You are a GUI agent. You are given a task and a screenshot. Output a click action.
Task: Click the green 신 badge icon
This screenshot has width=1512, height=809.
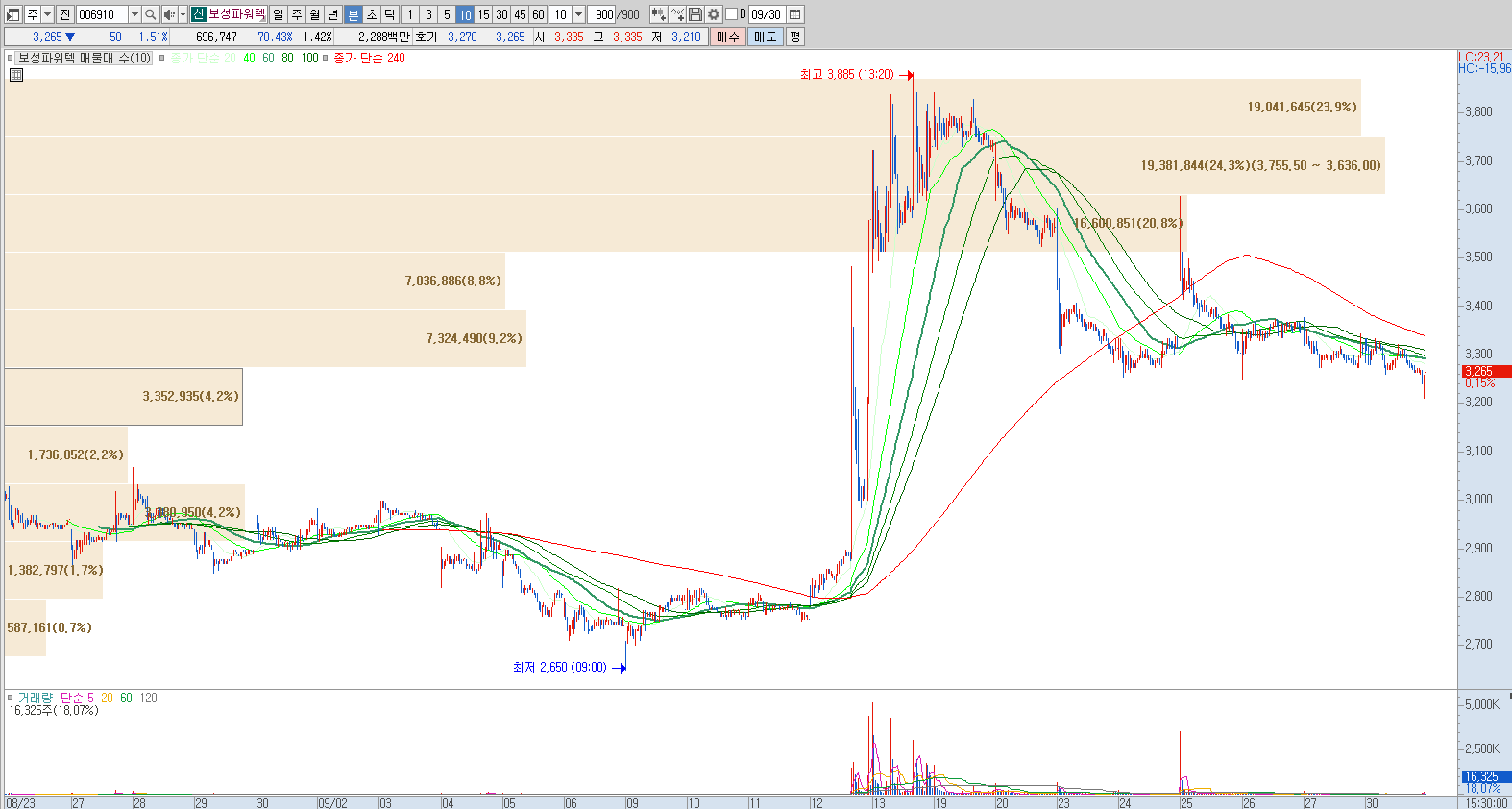(198, 14)
